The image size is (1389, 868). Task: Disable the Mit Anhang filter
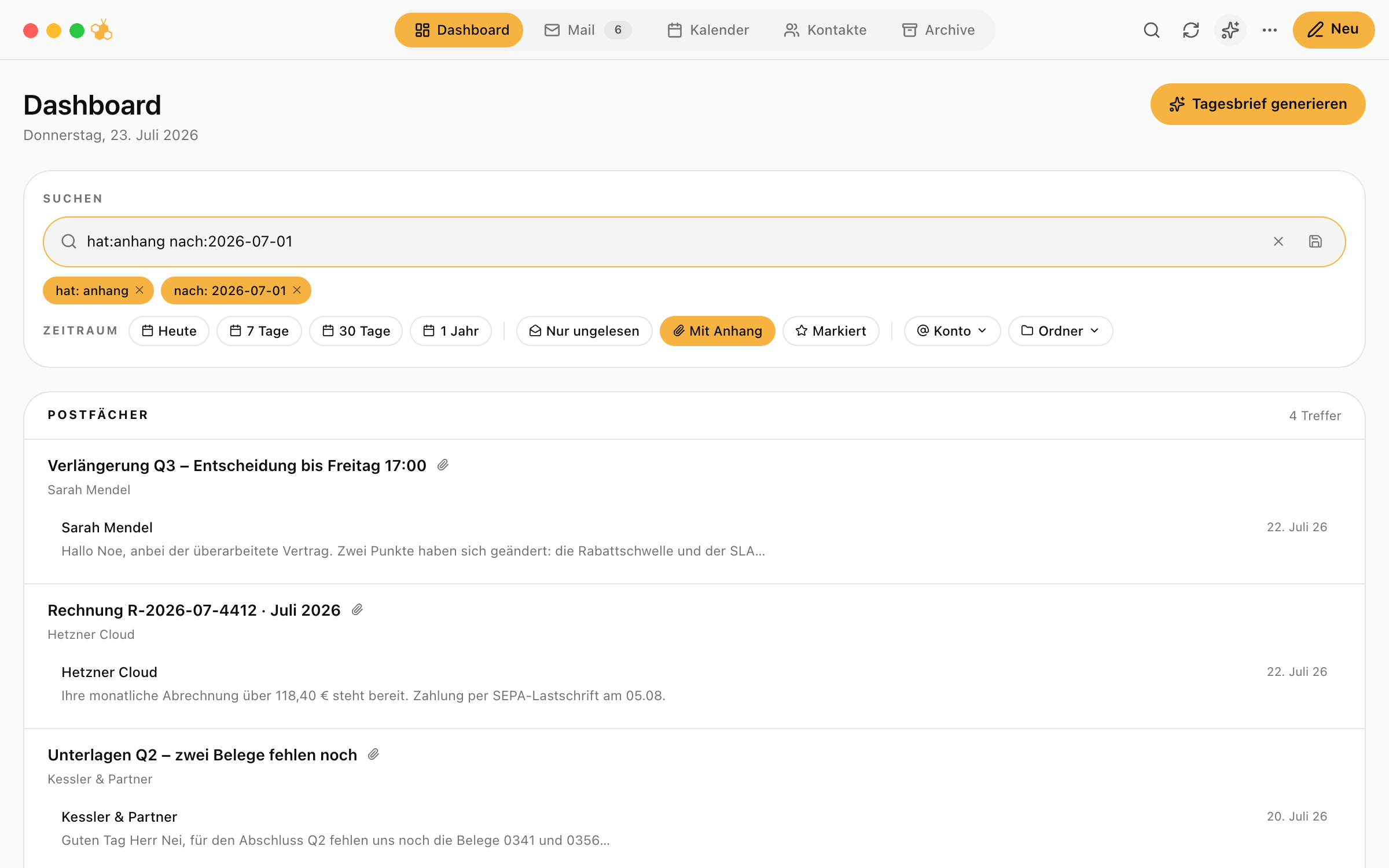pos(718,331)
